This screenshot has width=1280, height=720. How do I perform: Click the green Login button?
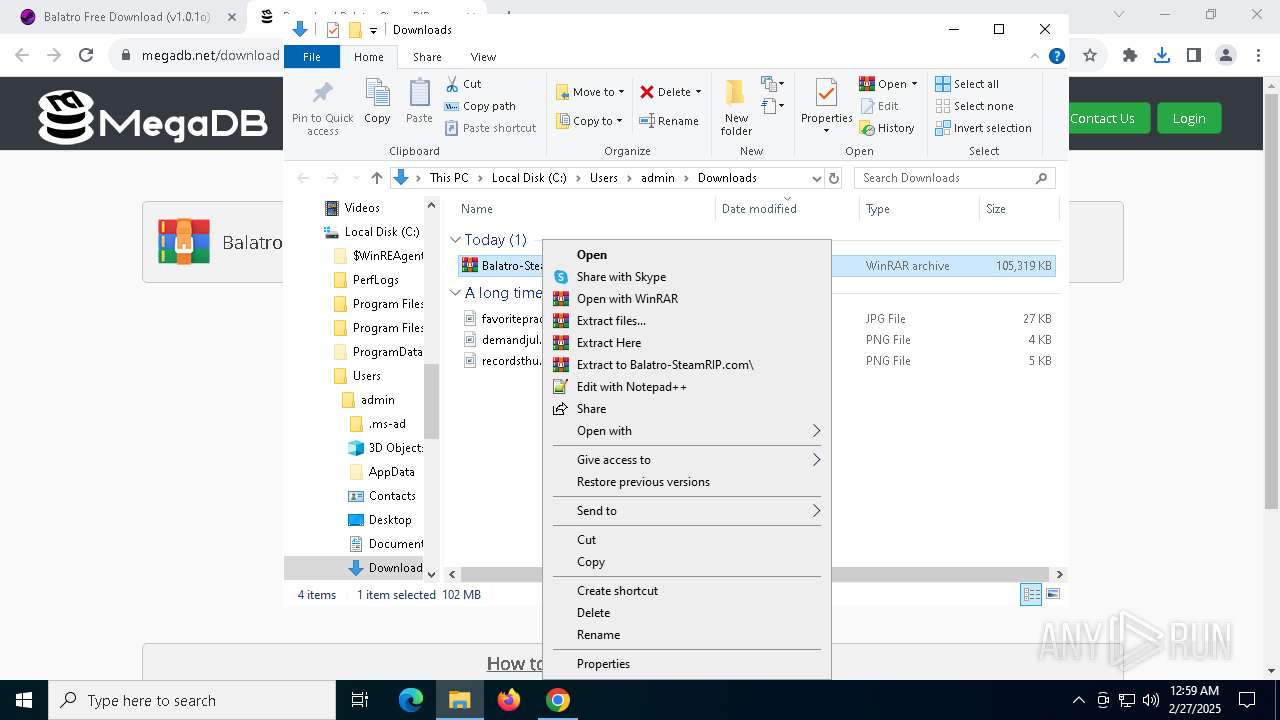pyautogui.click(x=1189, y=118)
